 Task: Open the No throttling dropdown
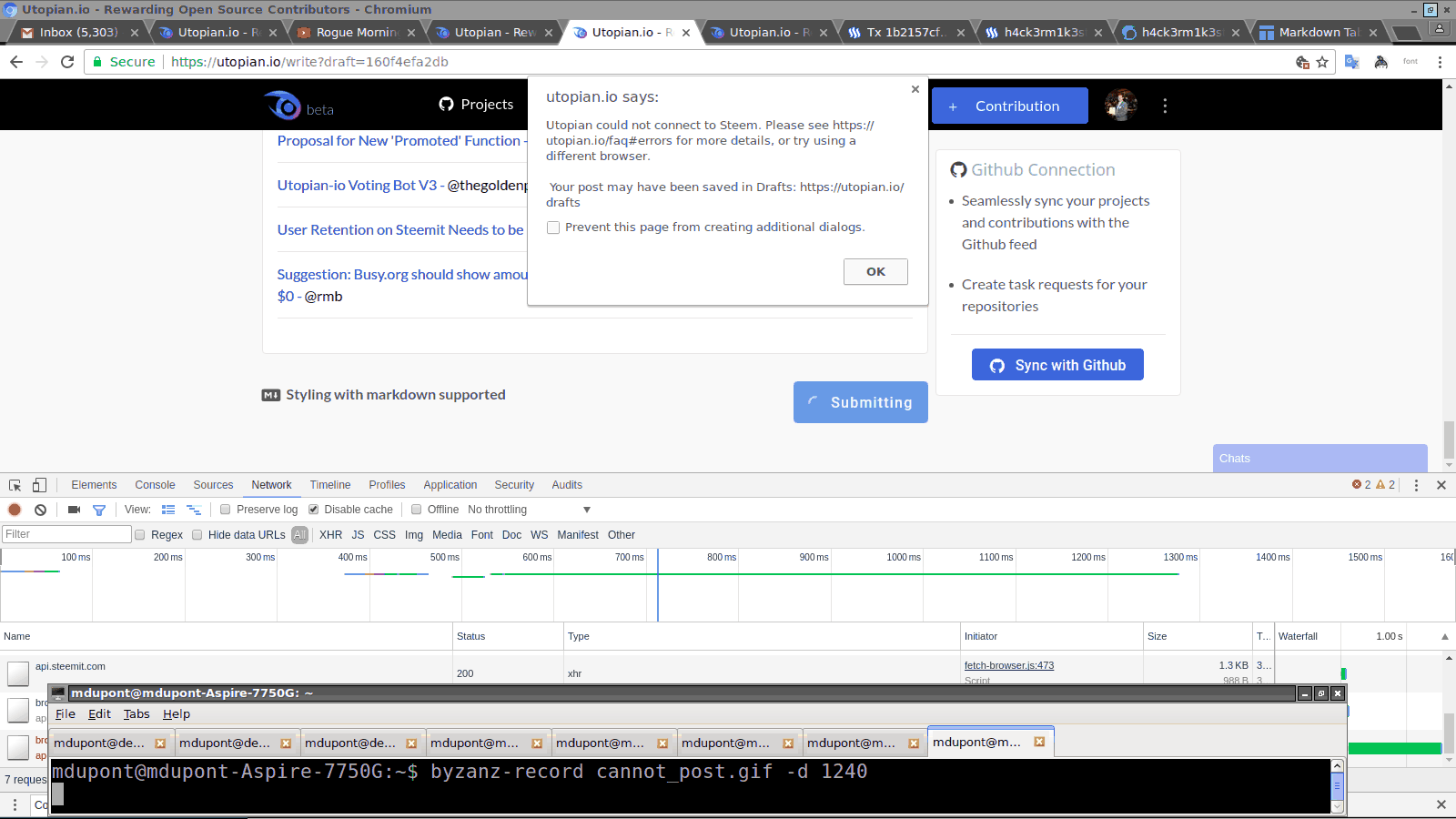click(529, 510)
